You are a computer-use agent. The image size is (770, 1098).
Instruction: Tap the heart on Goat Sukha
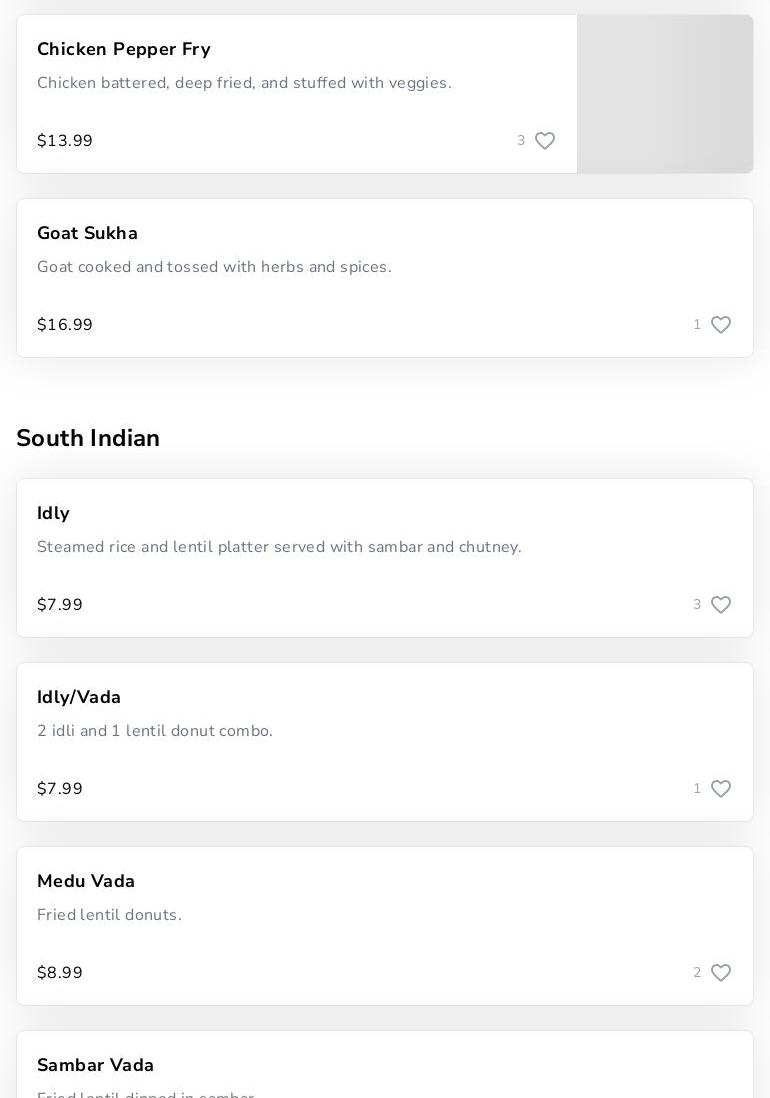pos(721,325)
